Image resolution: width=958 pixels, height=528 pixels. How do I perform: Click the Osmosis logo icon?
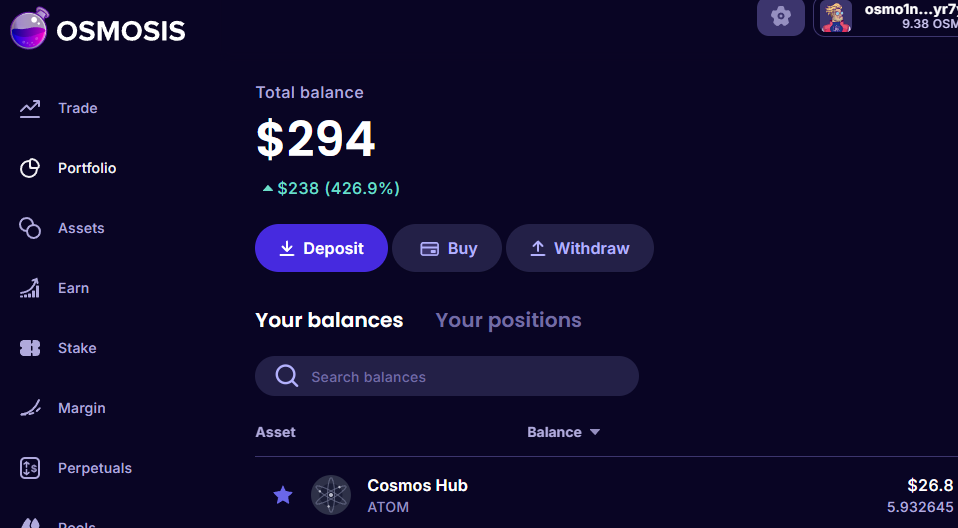(x=29, y=29)
